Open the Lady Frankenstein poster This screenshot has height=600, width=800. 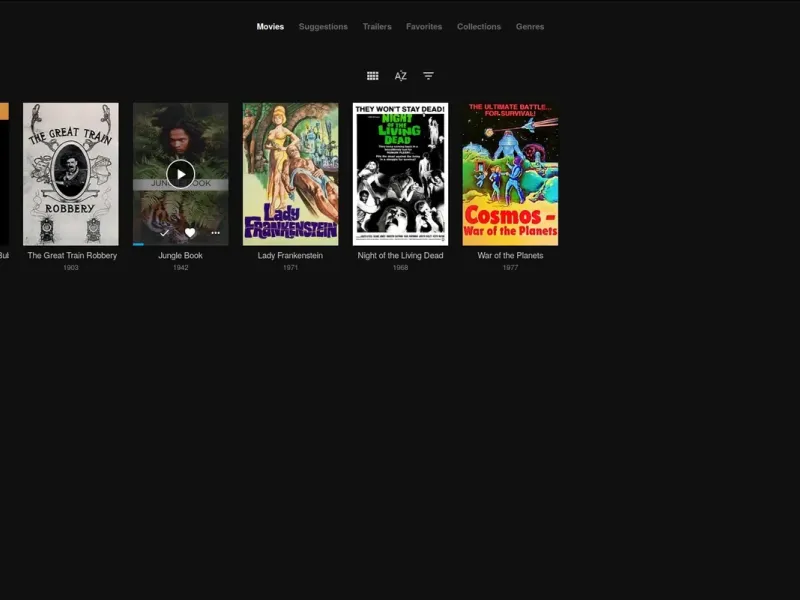290,174
